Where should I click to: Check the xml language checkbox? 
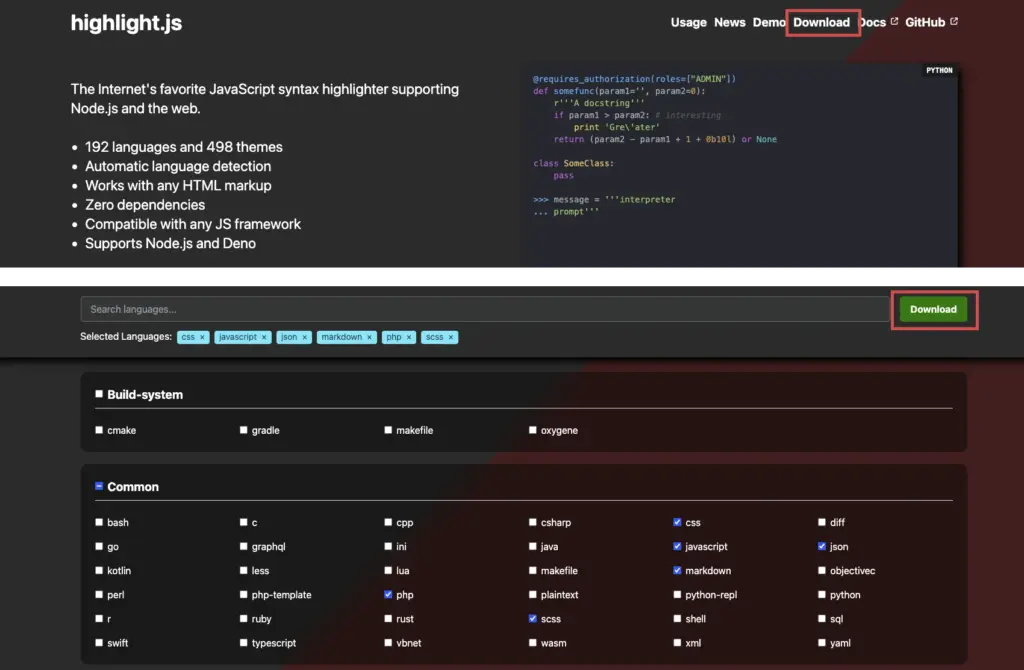[677, 643]
